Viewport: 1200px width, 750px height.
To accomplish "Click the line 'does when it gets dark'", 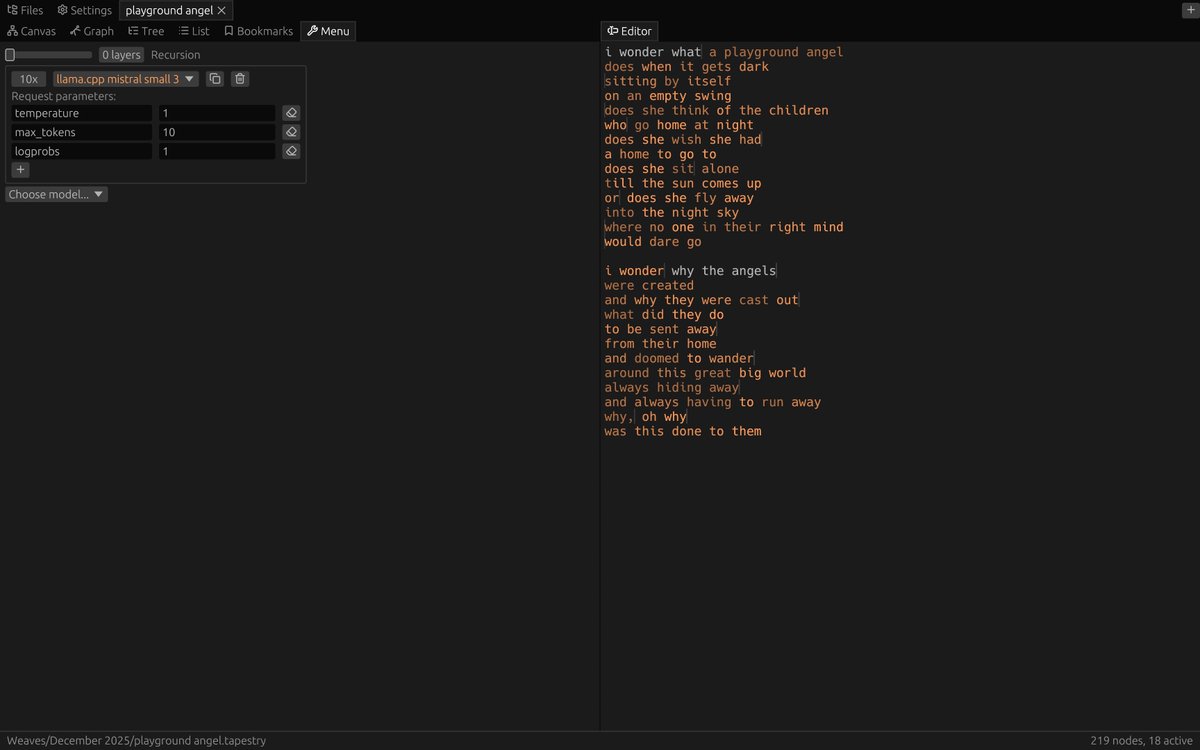I will 687,67.
